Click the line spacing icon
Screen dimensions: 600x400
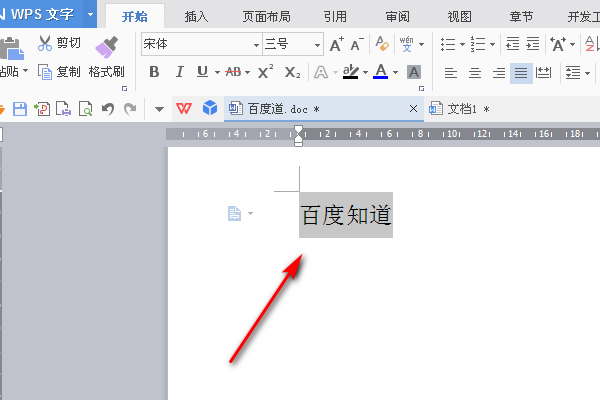tap(573, 72)
